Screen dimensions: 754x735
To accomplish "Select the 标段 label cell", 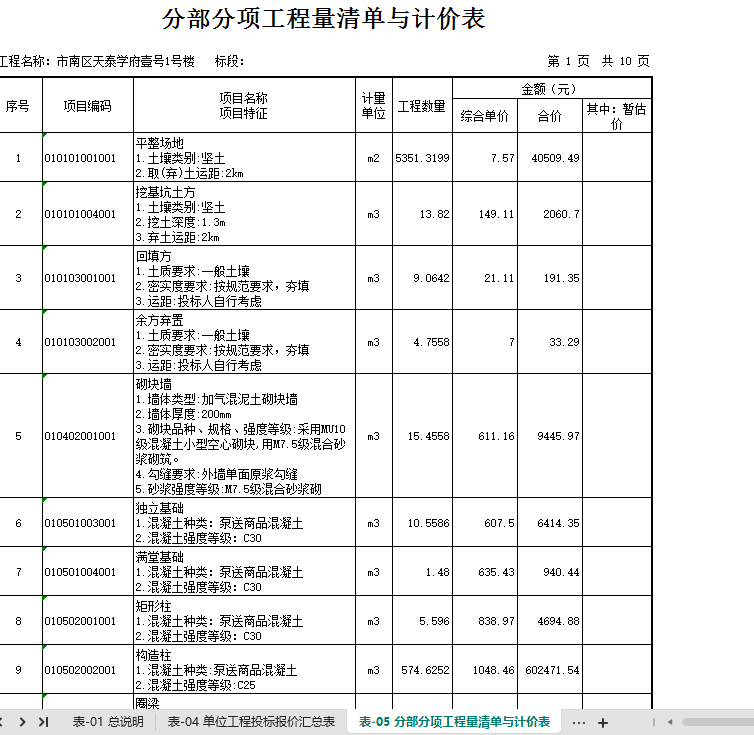I will 229,61.
